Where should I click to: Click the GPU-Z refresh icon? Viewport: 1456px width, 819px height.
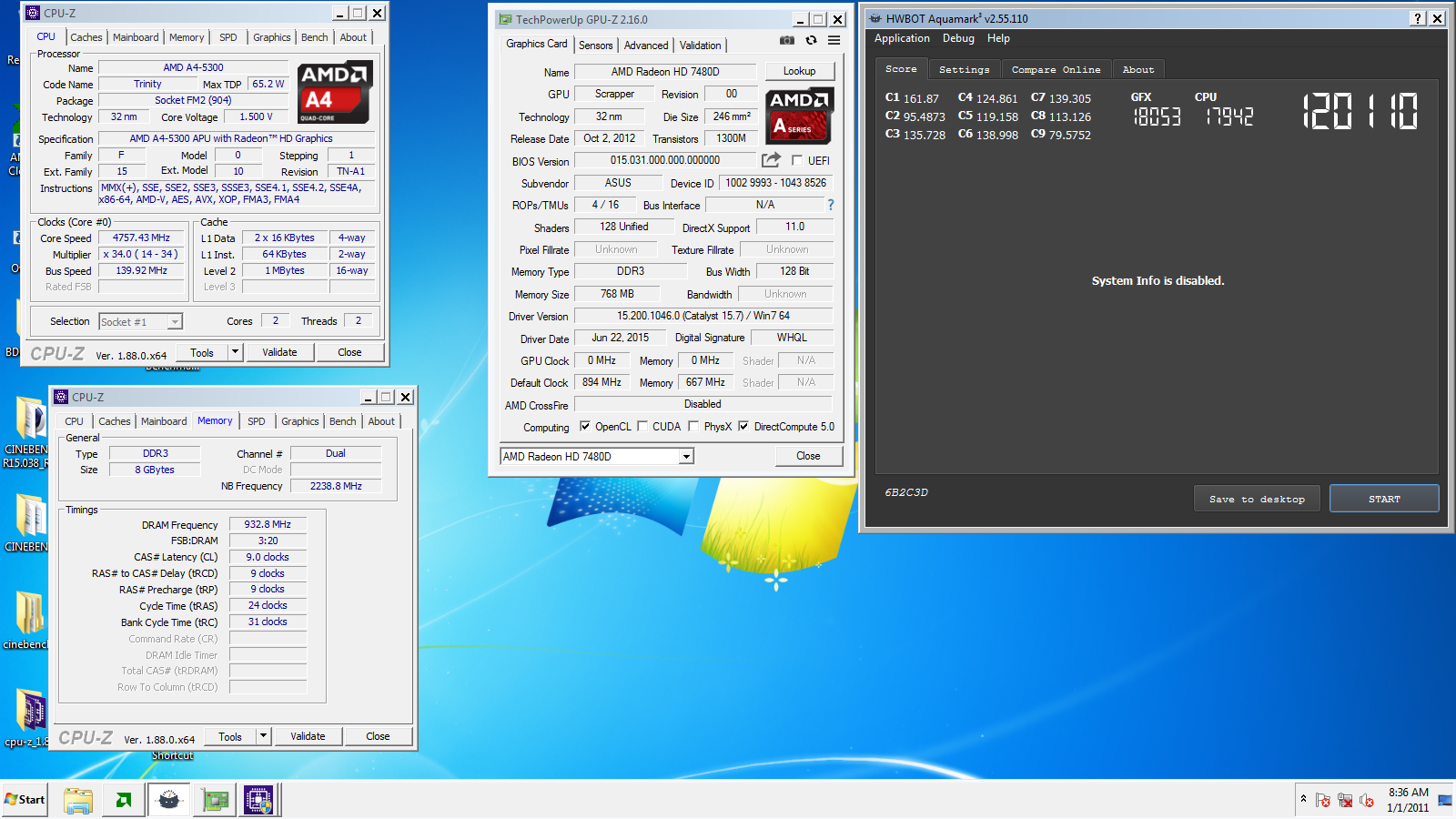[x=811, y=40]
